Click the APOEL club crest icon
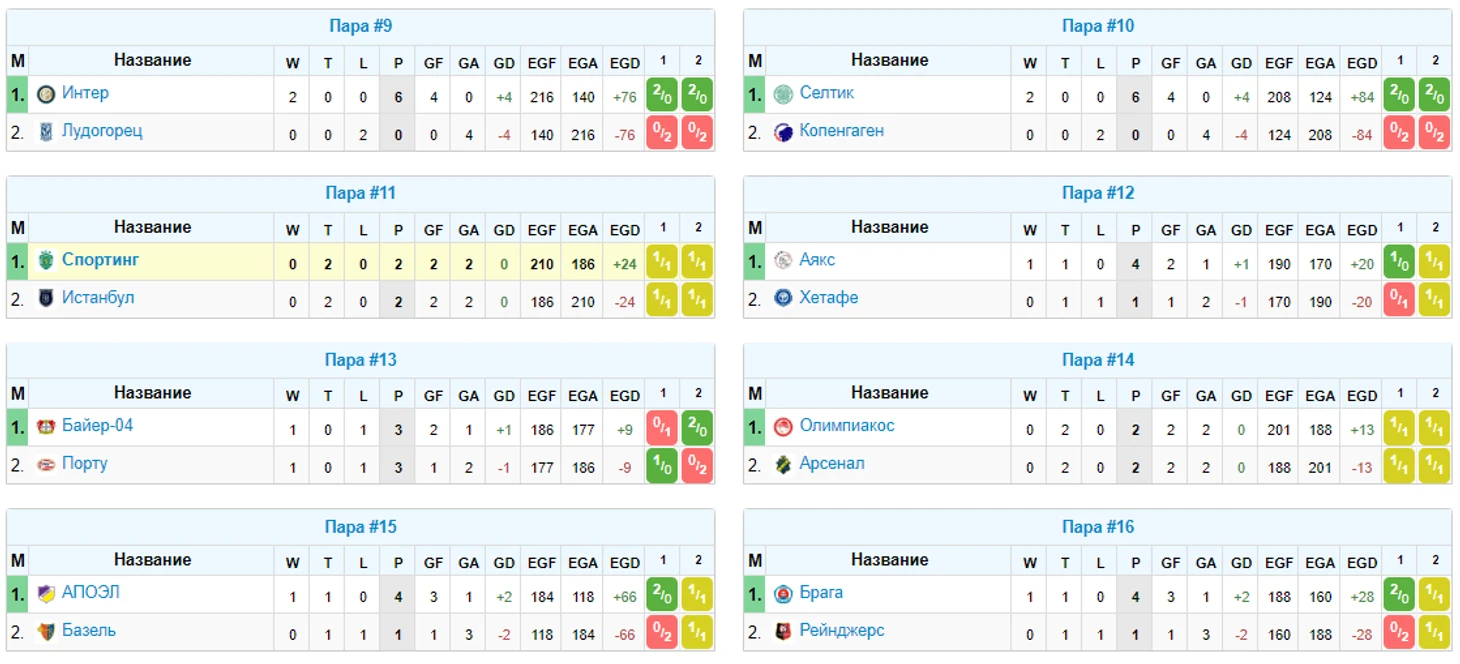The image size is (1460, 664). (46, 594)
